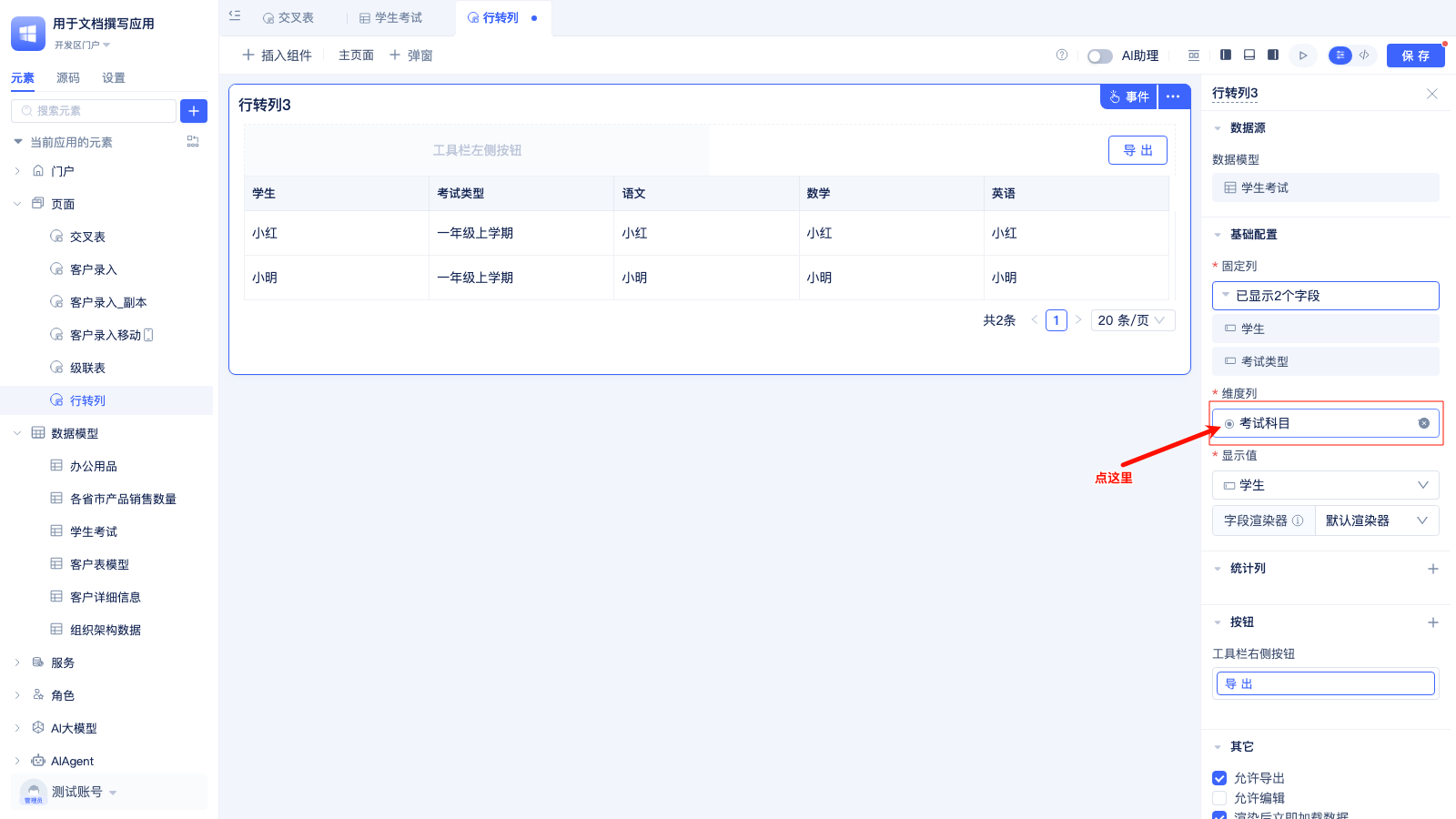Add a new 按钮 with plus icon
1456x819 pixels.
pyautogui.click(x=1433, y=622)
